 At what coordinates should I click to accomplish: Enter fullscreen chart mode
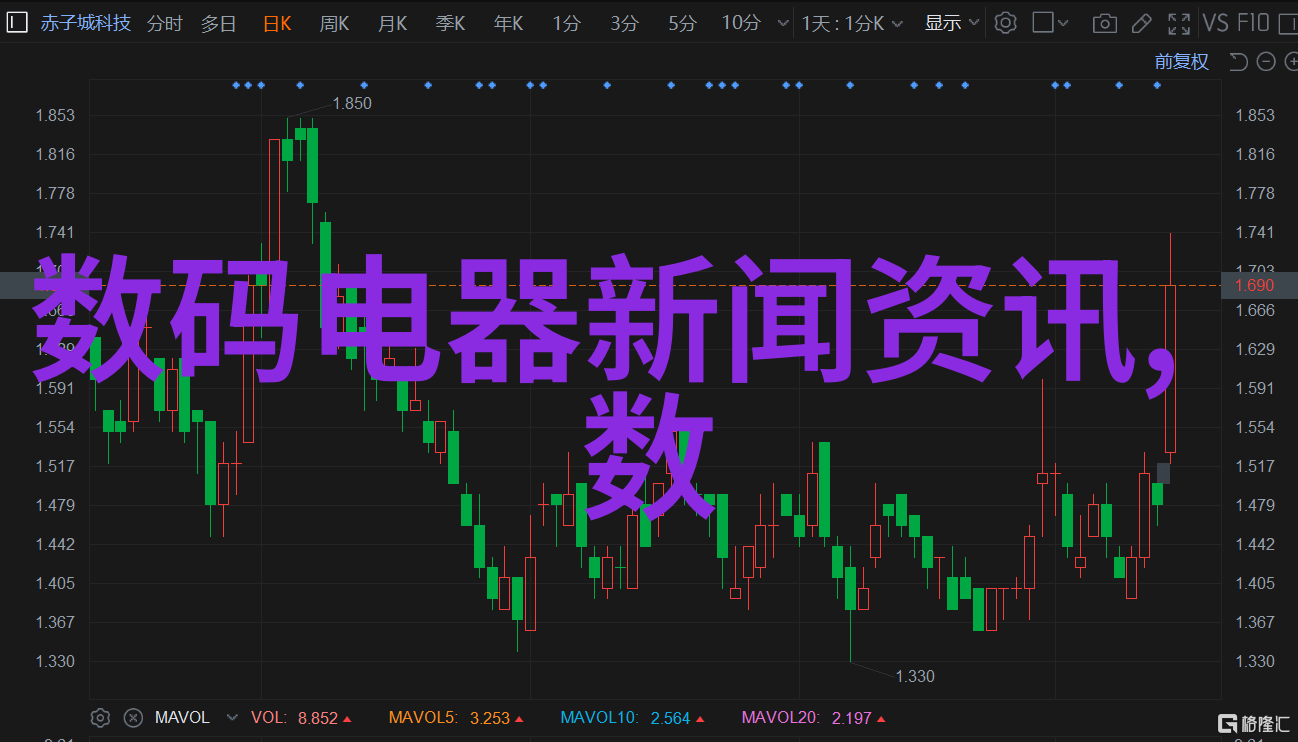tap(1180, 22)
